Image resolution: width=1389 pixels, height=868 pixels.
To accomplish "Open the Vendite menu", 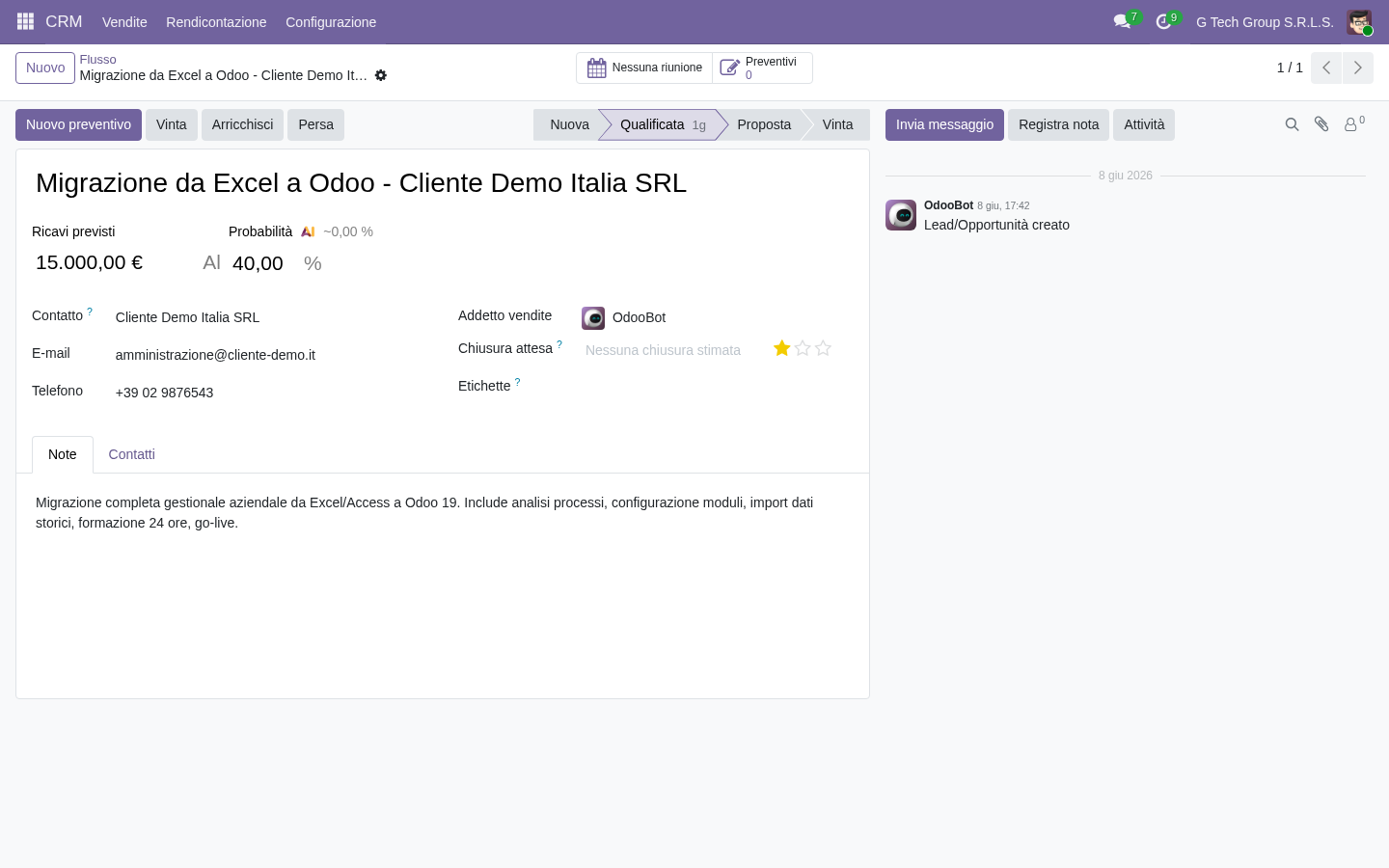I will pyautogui.click(x=124, y=22).
